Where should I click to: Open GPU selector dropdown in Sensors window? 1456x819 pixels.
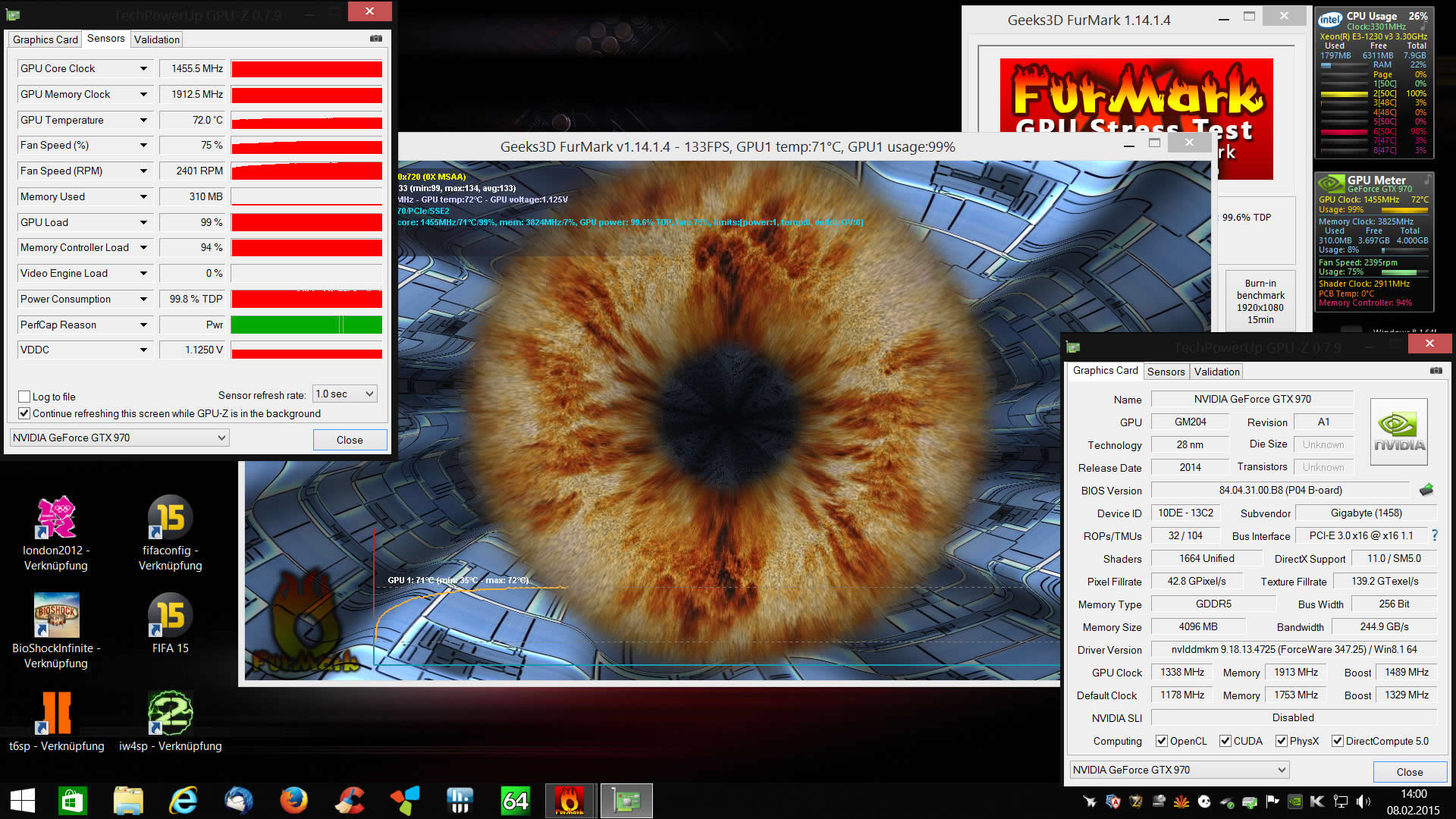coord(119,438)
